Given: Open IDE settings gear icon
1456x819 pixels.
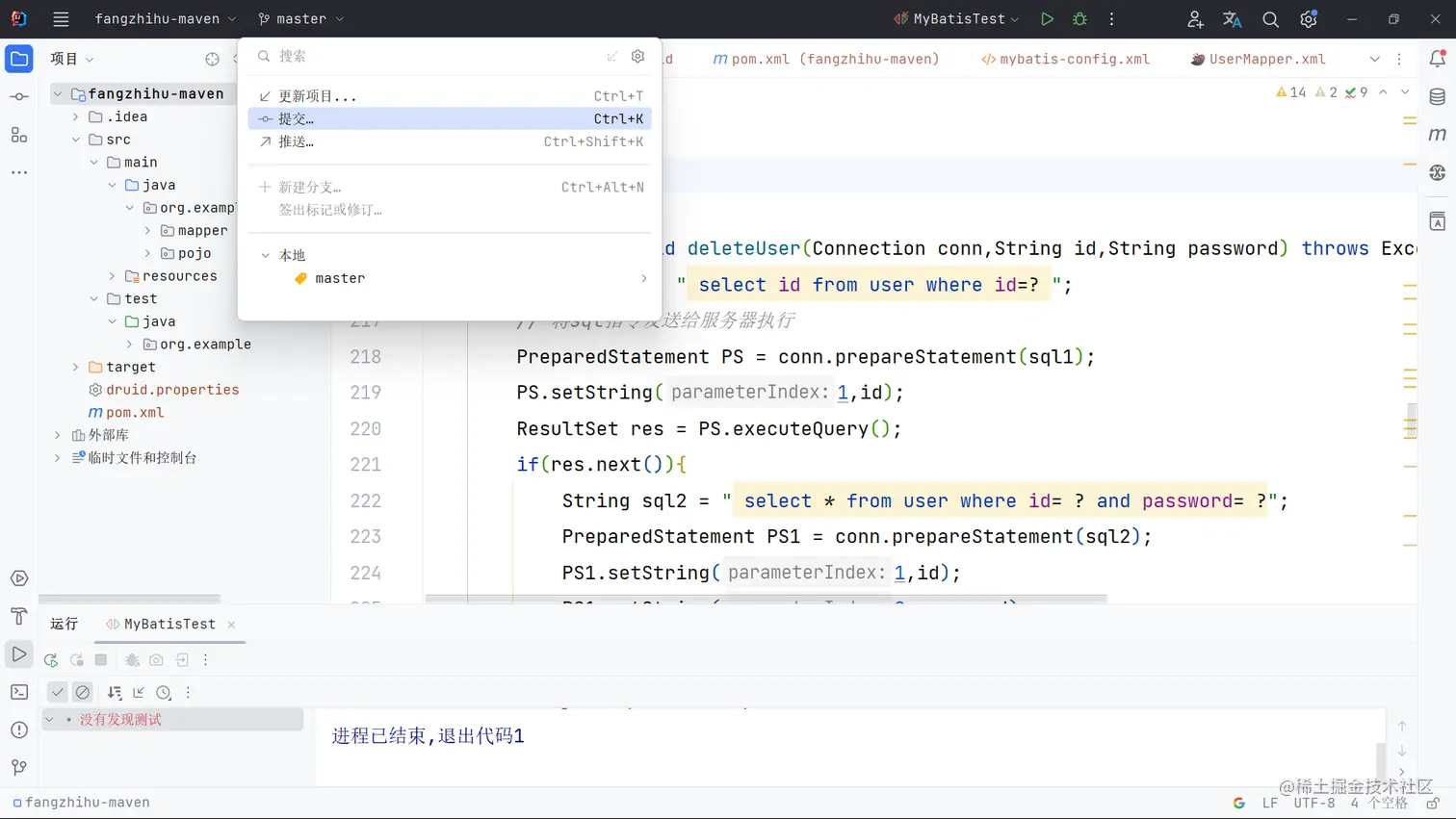Looking at the screenshot, I should [x=1309, y=19].
